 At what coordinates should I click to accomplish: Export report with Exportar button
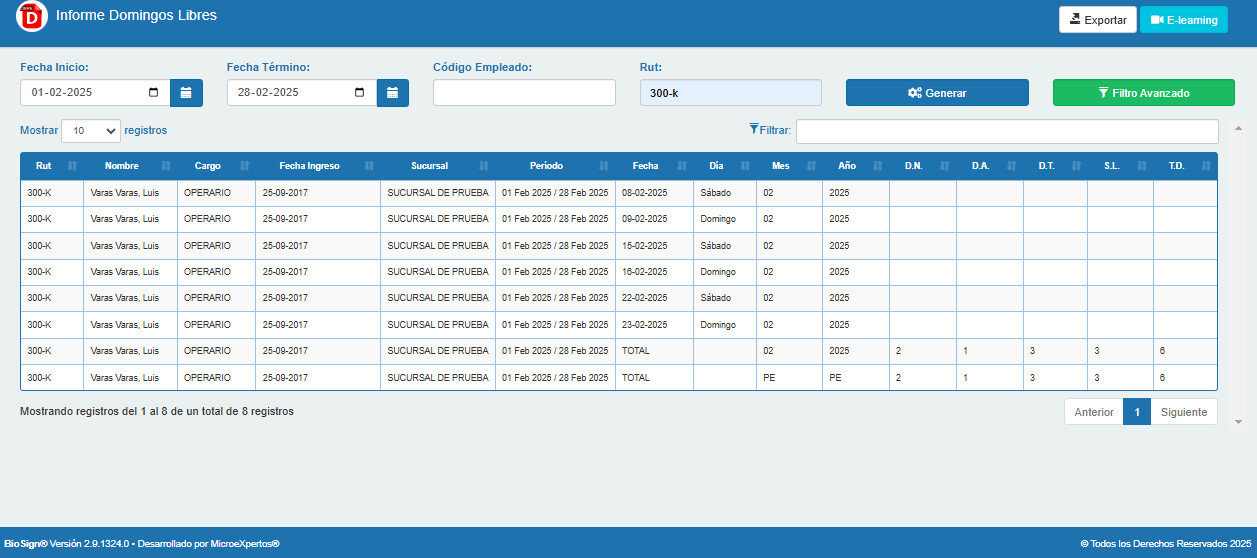pyautogui.click(x=1098, y=20)
